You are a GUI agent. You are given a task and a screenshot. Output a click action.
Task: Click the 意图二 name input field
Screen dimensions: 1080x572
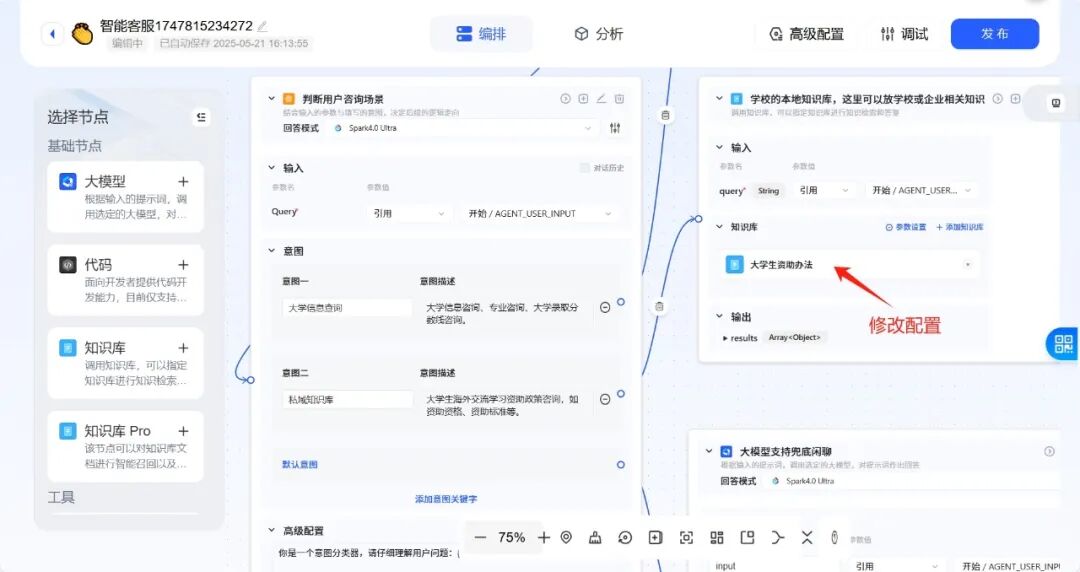coord(347,399)
